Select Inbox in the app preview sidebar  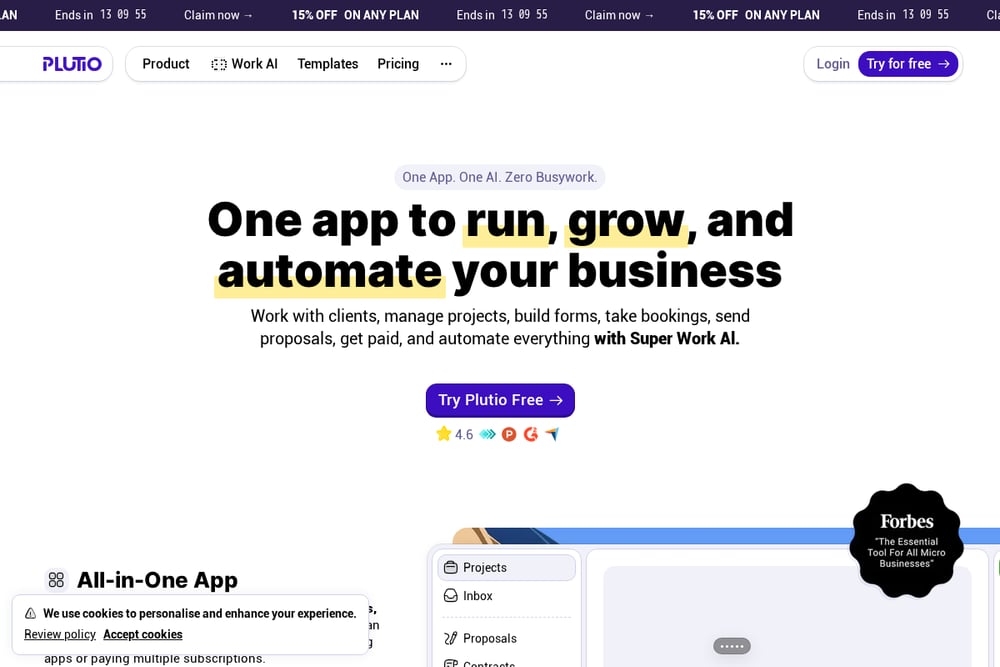(506, 596)
